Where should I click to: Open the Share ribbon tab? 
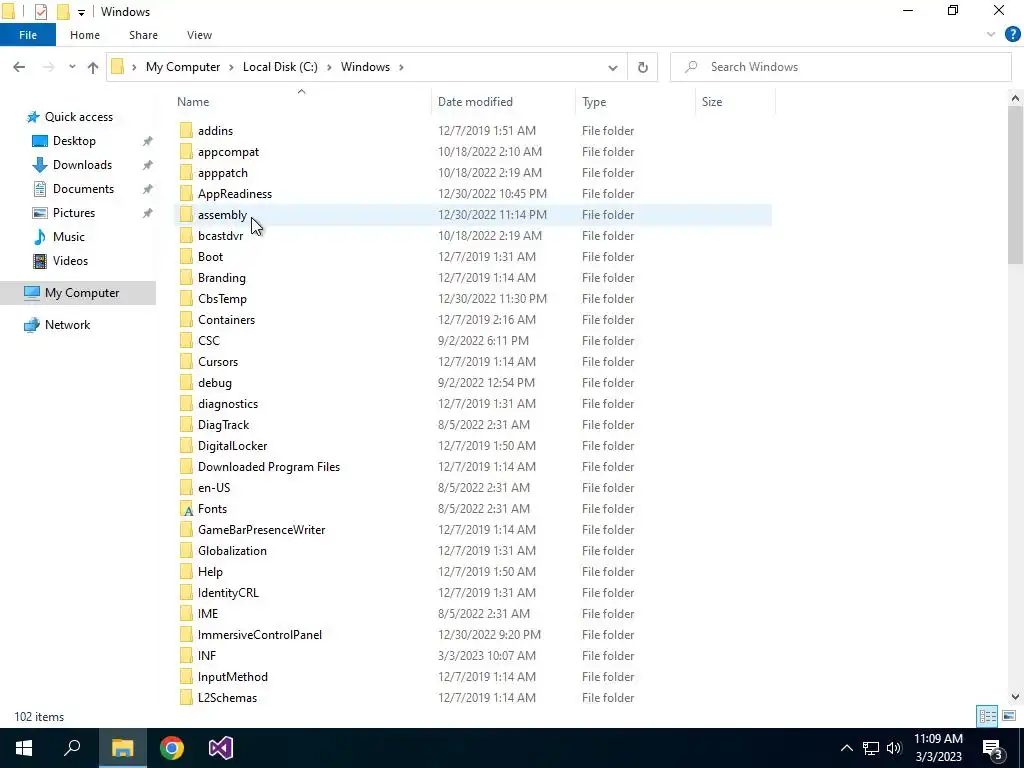pyautogui.click(x=143, y=35)
